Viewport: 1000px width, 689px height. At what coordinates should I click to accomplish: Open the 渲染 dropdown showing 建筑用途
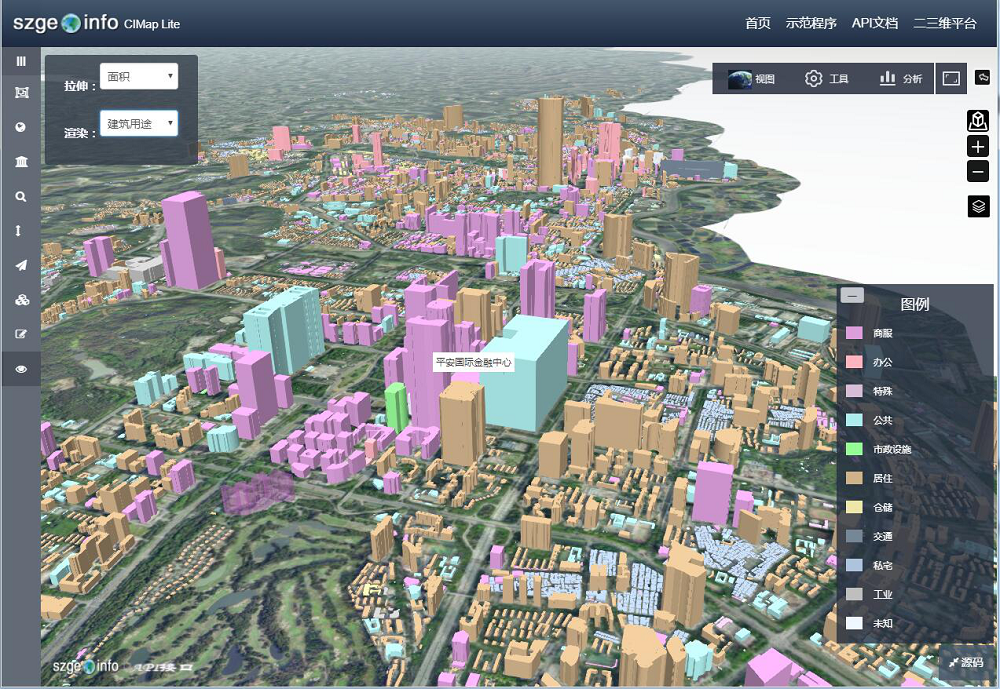pos(139,124)
